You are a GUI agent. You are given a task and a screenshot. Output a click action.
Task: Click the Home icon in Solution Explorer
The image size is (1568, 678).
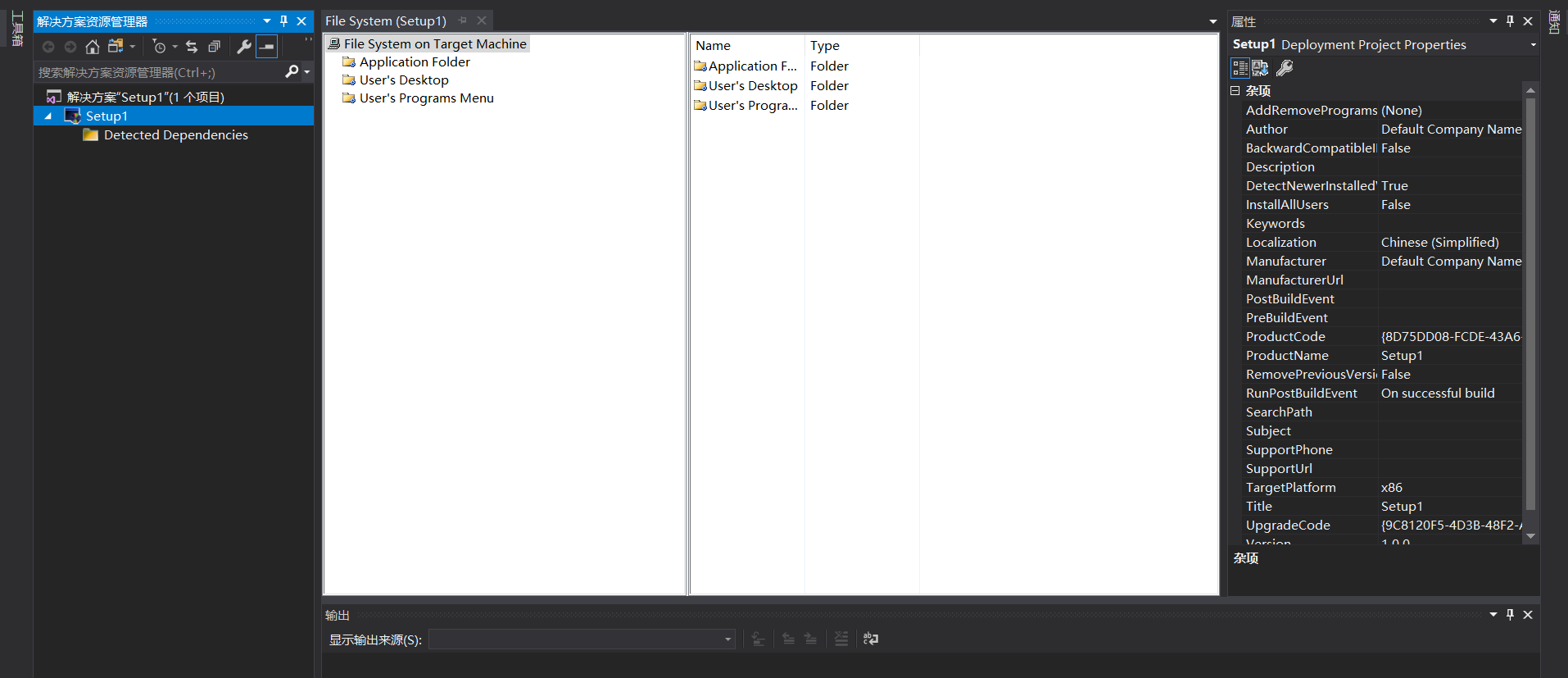(93, 47)
